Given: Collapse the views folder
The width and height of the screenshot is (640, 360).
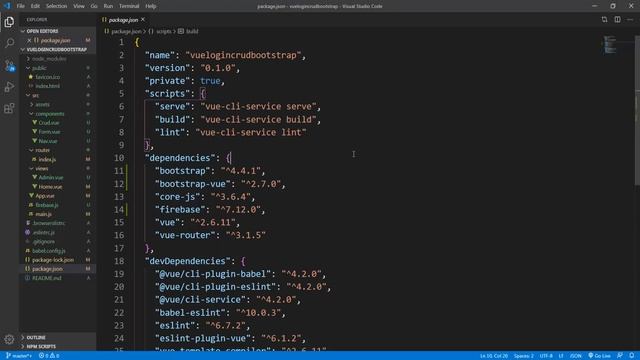Looking at the screenshot, I should click(x=57, y=168).
